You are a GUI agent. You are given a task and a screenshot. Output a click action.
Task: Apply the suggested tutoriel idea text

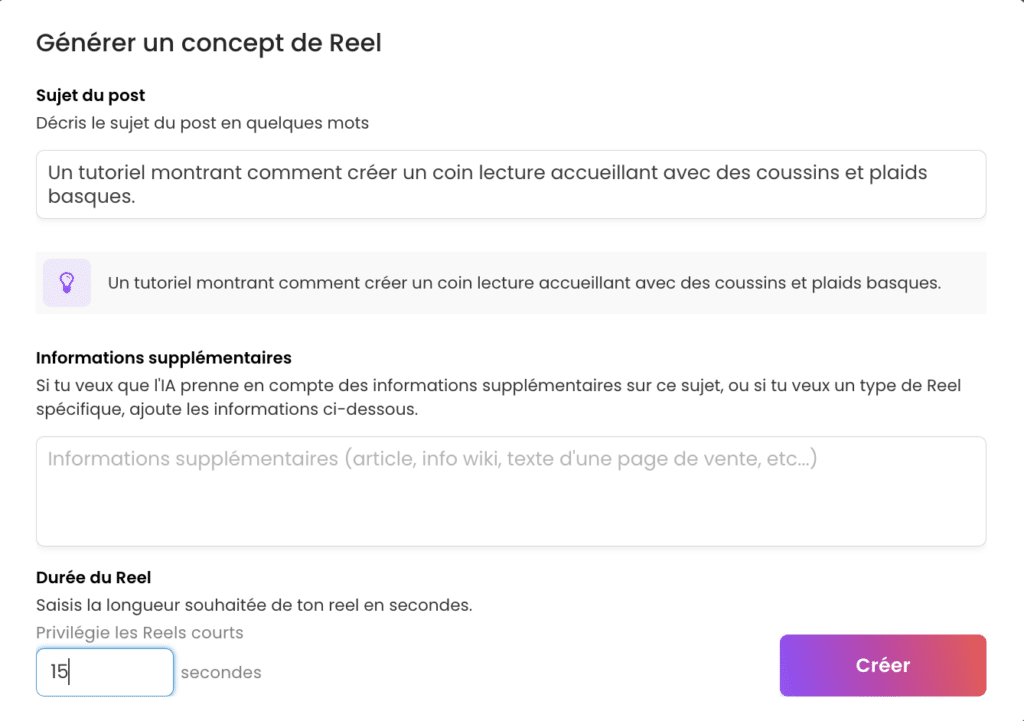pos(524,283)
